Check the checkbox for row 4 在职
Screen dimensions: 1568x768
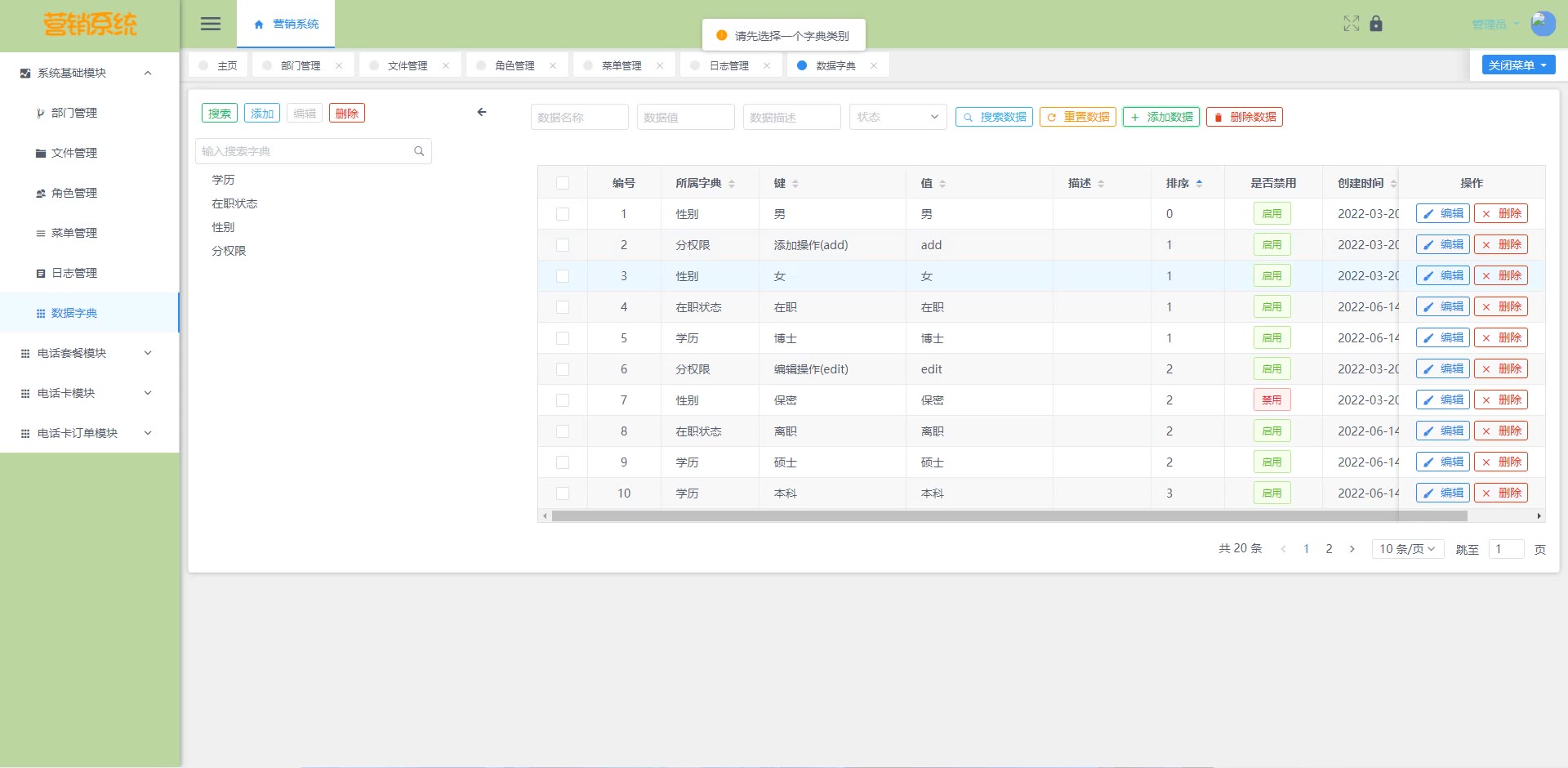tap(563, 307)
